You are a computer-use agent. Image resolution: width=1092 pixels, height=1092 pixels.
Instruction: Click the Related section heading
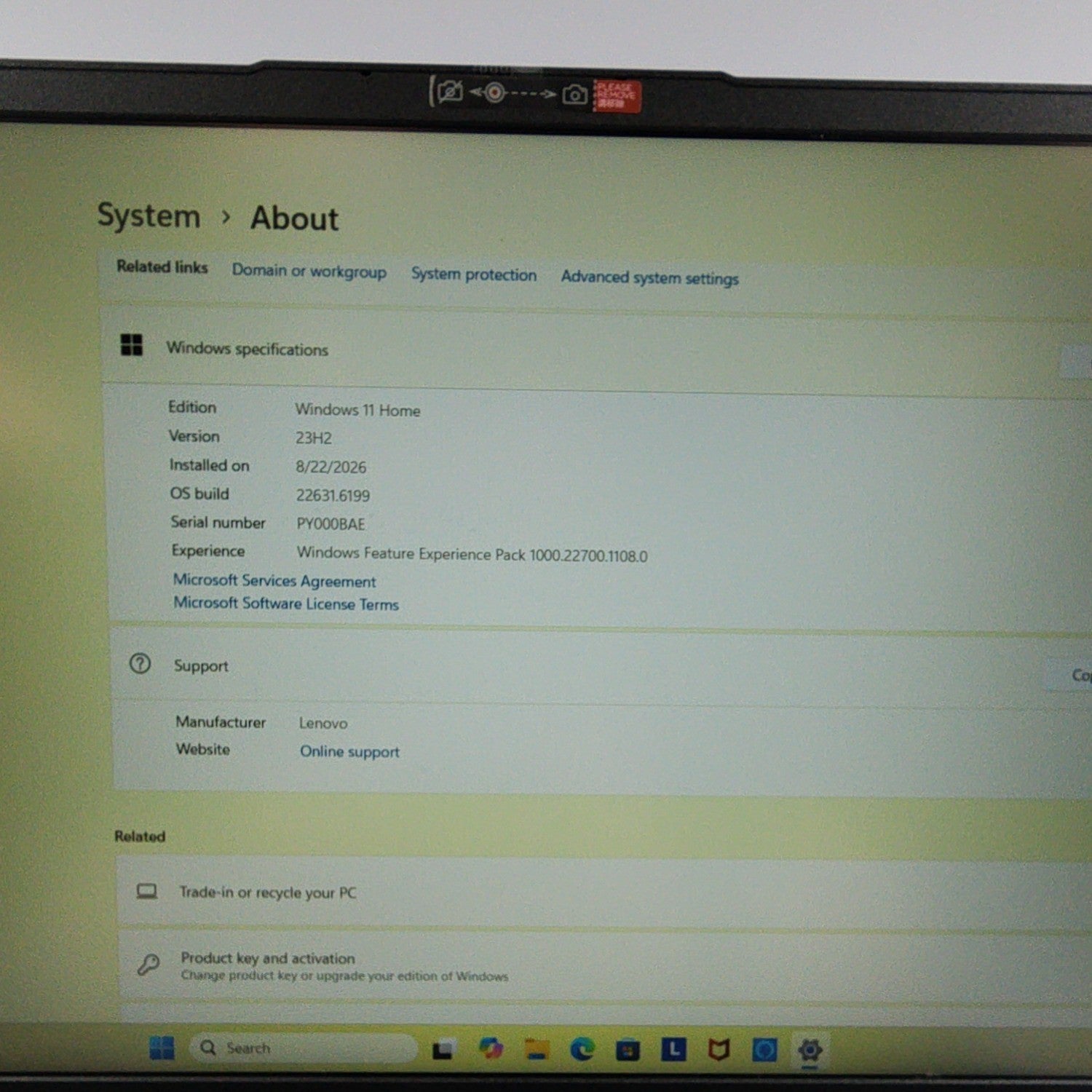(140, 836)
